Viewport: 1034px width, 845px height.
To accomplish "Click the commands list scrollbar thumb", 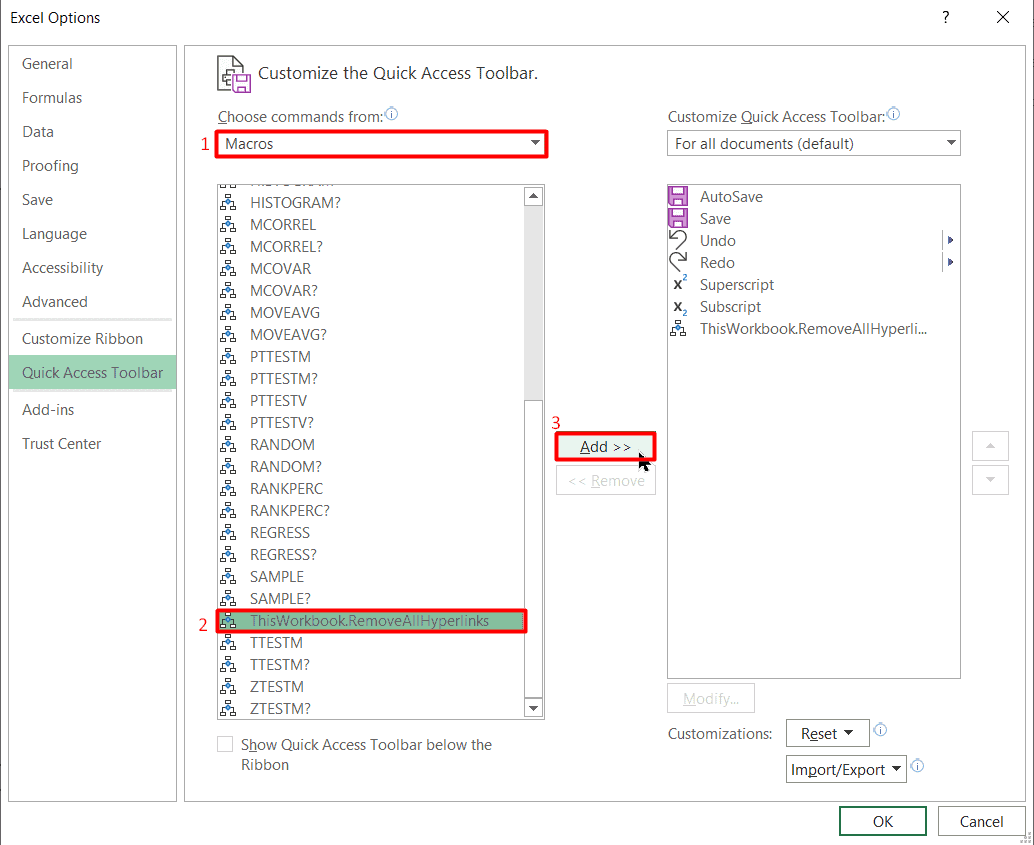I will (533, 549).
